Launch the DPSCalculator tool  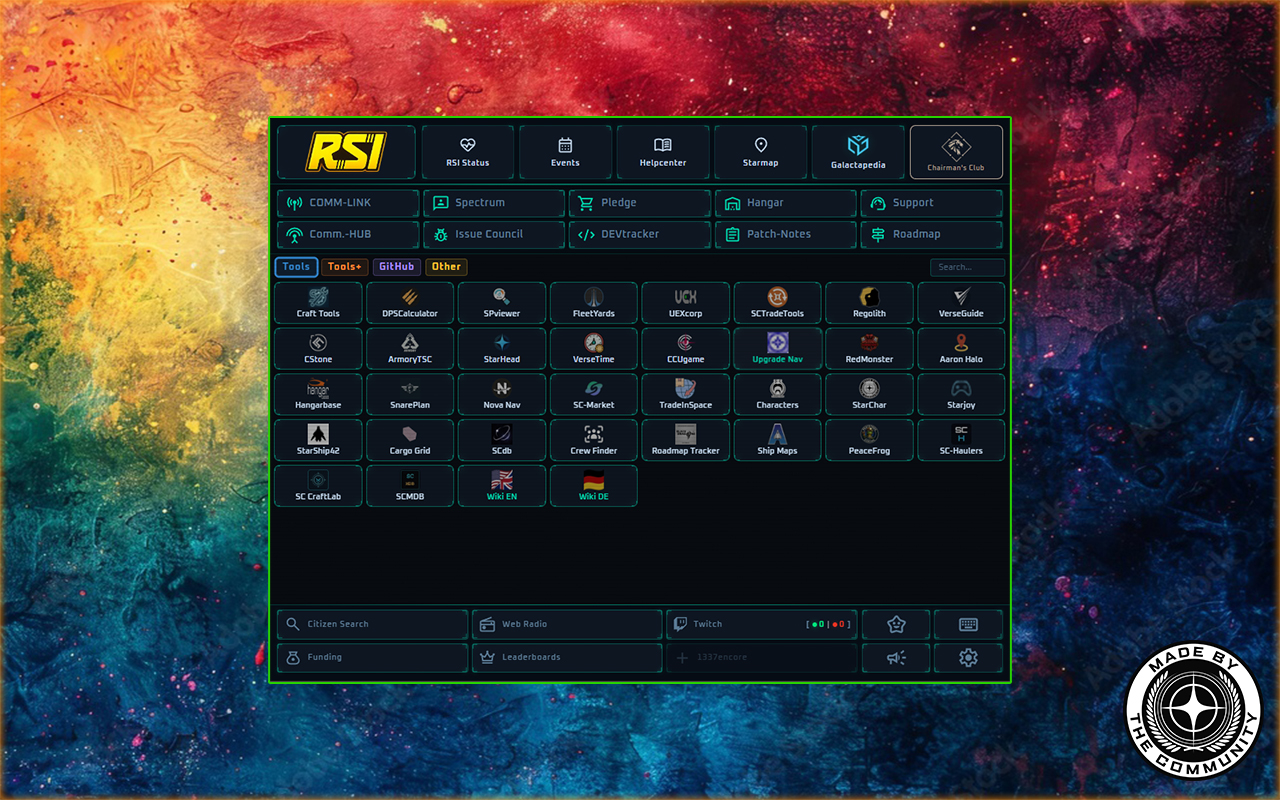click(x=410, y=303)
